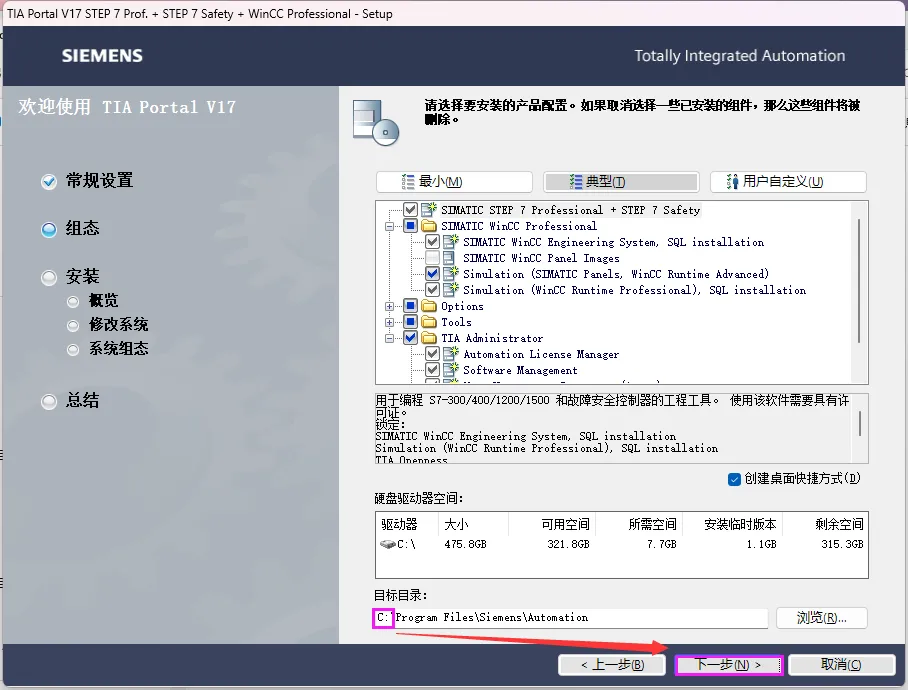The width and height of the screenshot is (908, 690).
Task: Click the C:\ drive icon in disk table
Action: click(x=387, y=544)
